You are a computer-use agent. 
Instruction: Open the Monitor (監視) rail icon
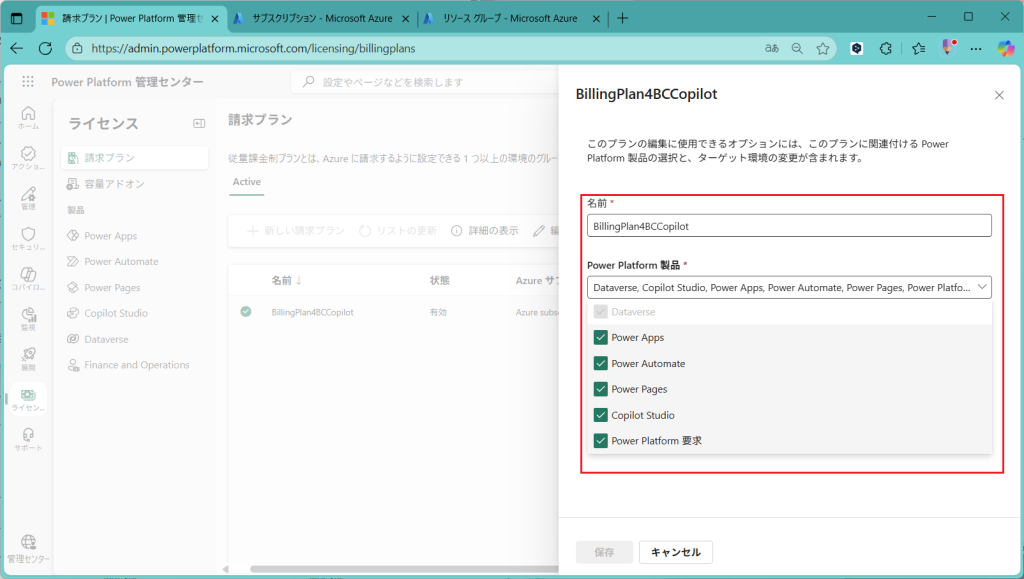pyautogui.click(x=28, y=319)
